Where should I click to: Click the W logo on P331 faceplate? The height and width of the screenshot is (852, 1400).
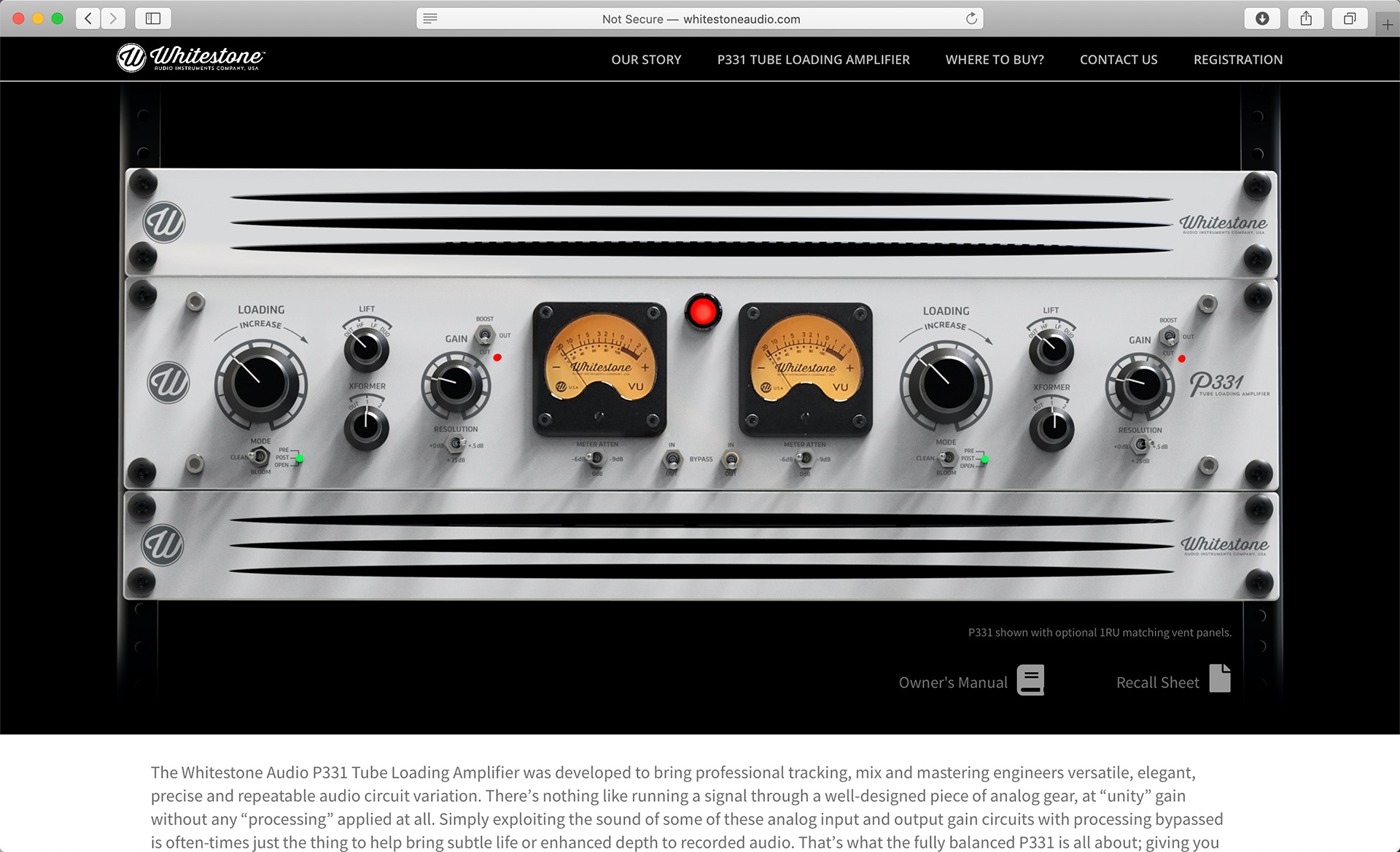168,383
